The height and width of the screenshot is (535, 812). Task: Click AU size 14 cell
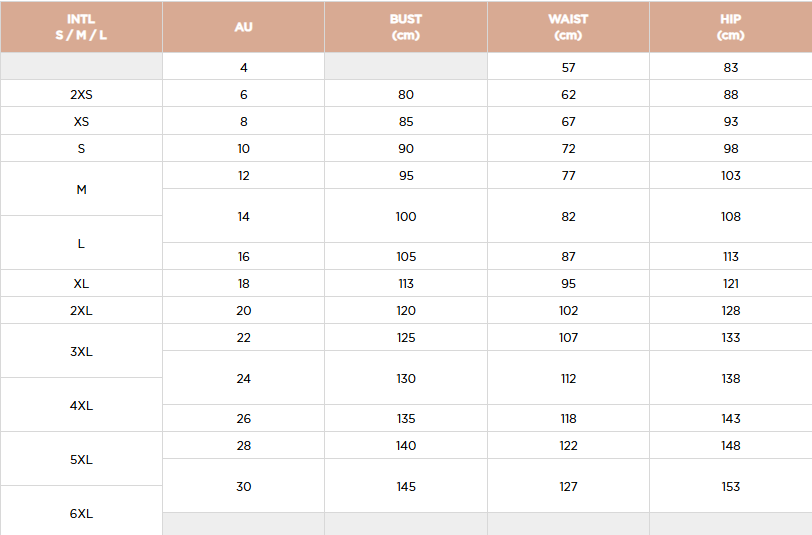pos(243,216)
